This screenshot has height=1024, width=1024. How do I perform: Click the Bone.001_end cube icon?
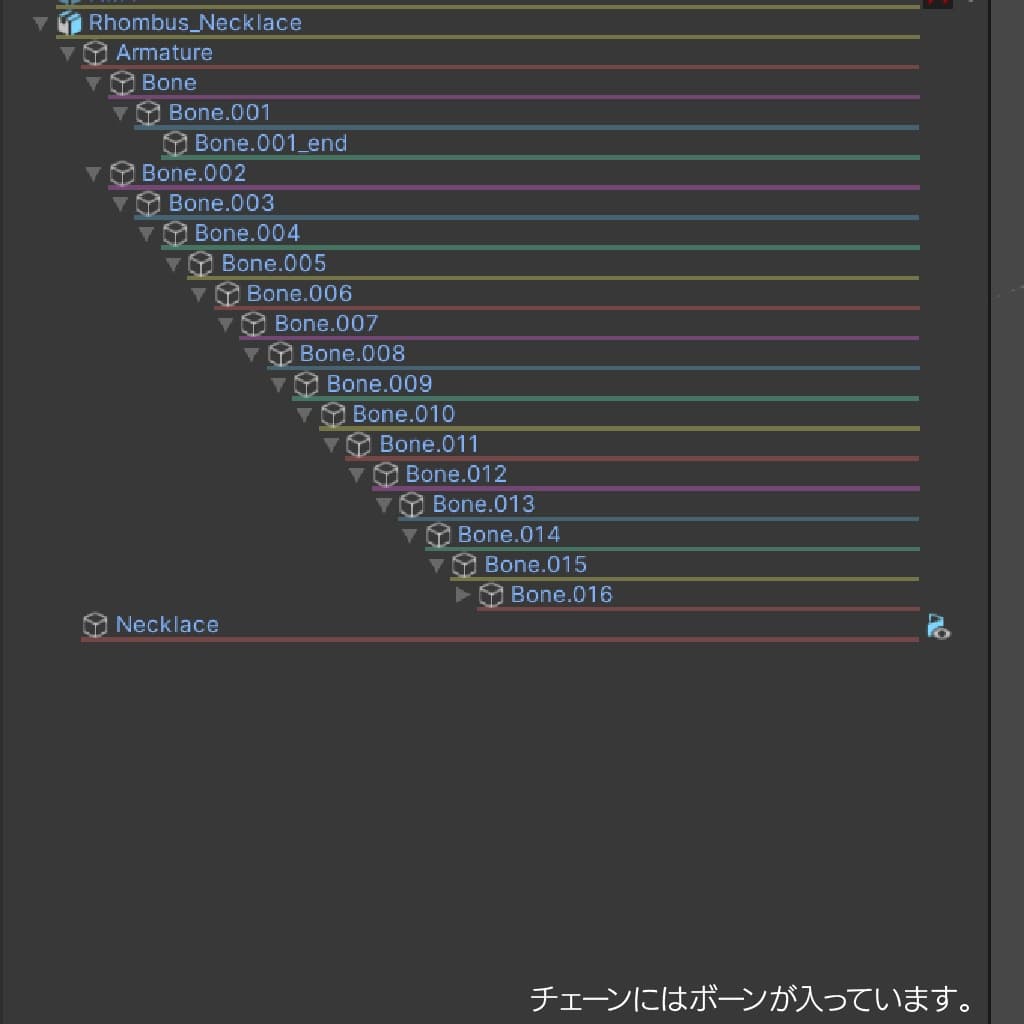(x=176, y=143)
